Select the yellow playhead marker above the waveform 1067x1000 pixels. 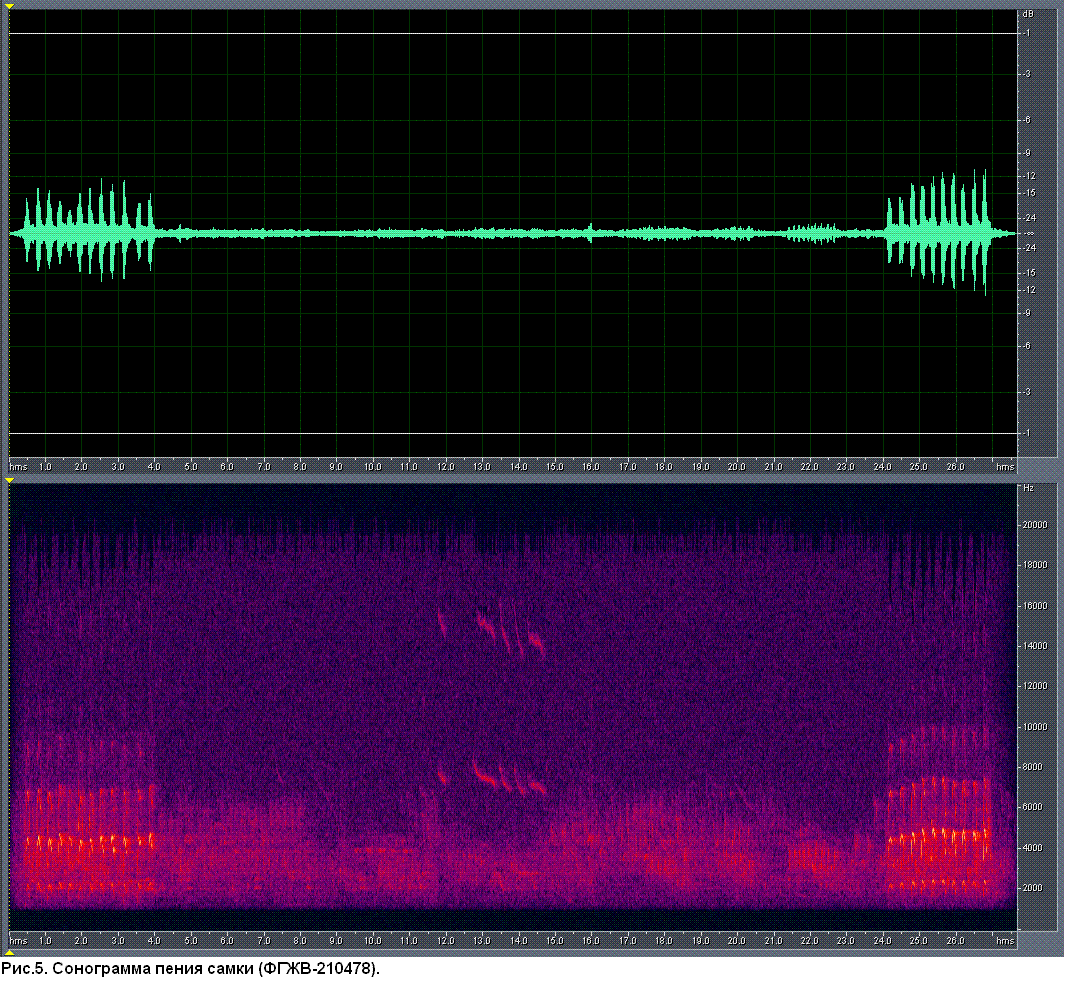click(10, 5)
